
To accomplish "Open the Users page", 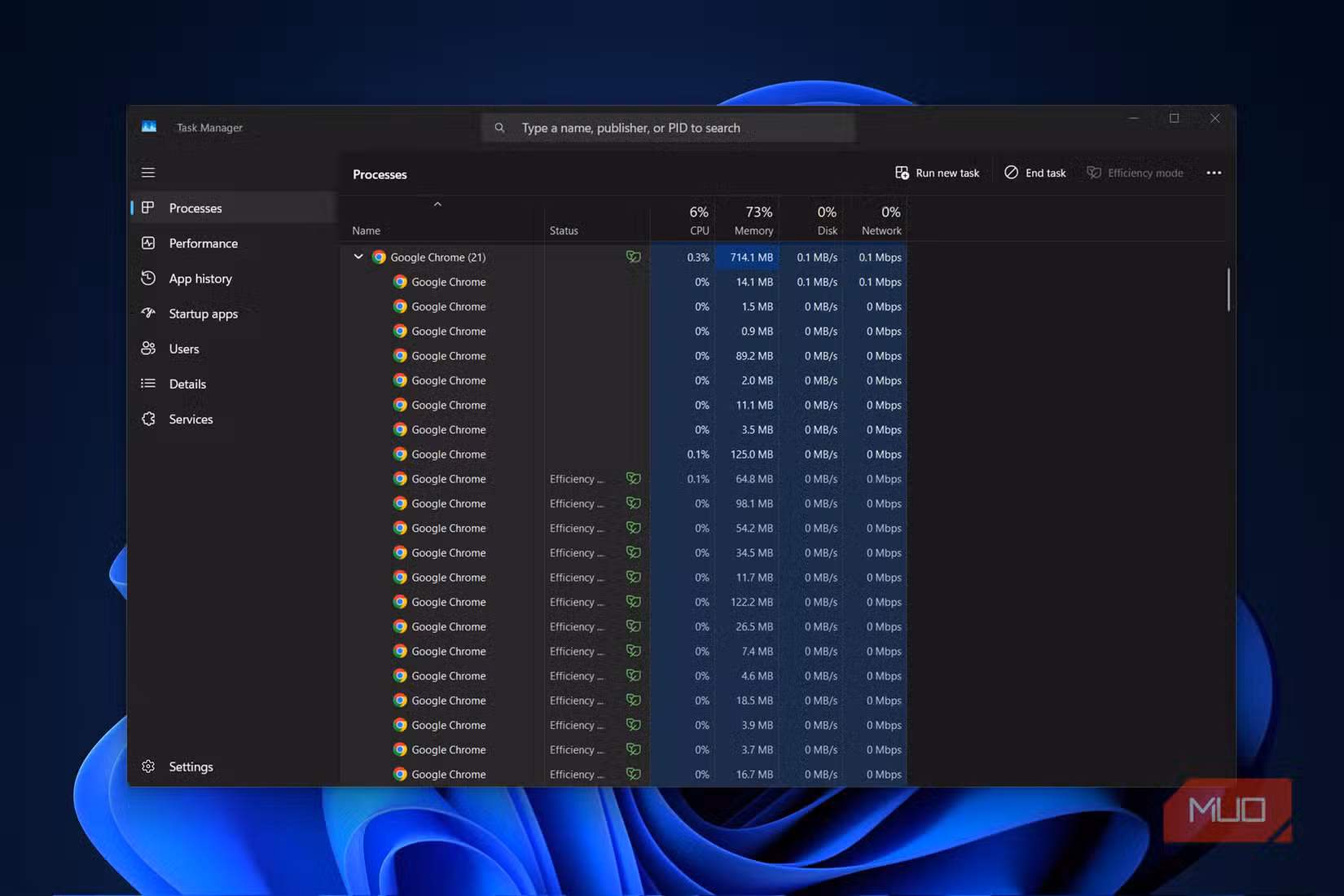I will click(234, 349).
